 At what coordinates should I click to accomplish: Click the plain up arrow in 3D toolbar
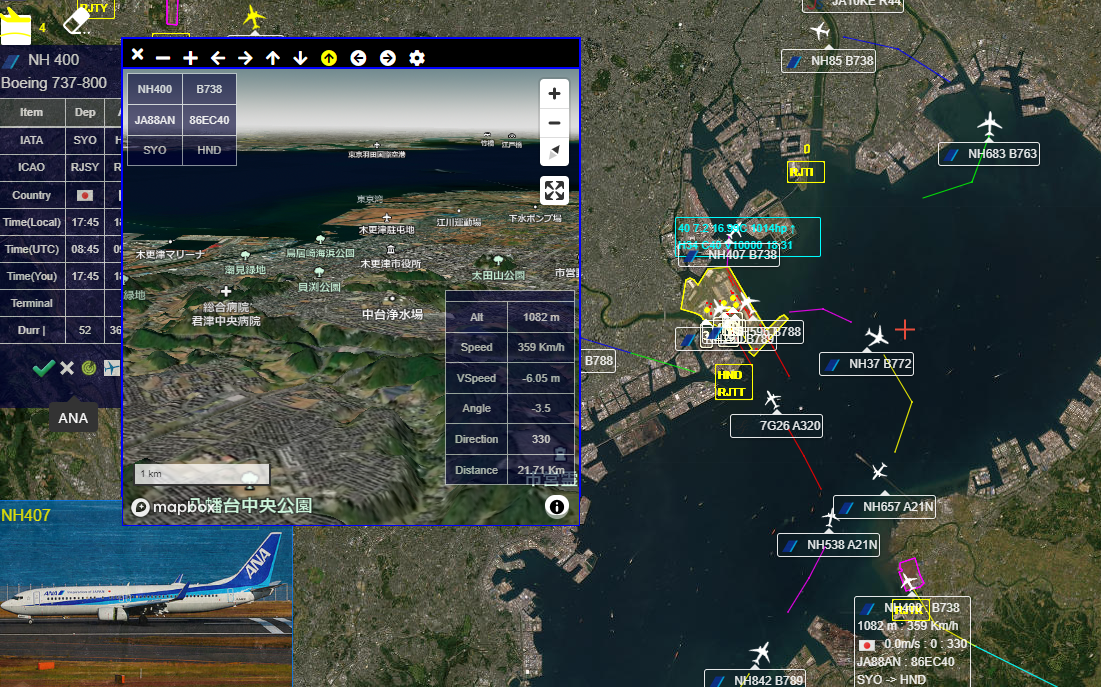tap(272, 58)
